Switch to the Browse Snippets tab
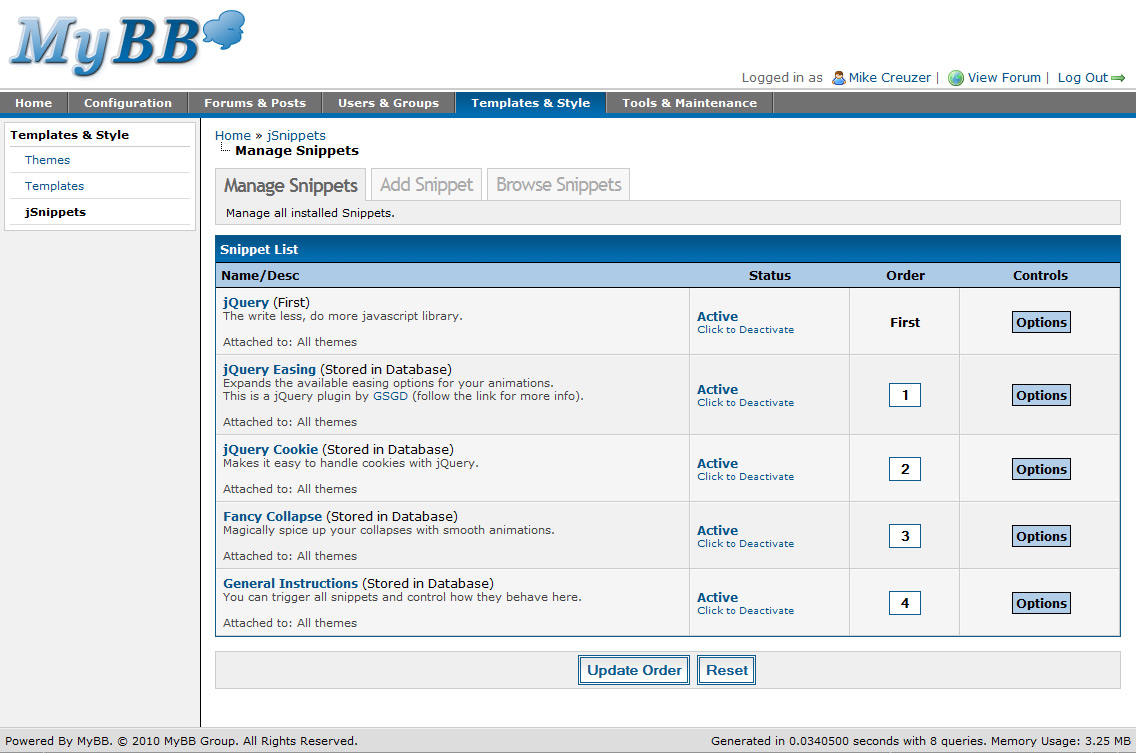The height and width of the screenshot is (753, 1136). 558,185
